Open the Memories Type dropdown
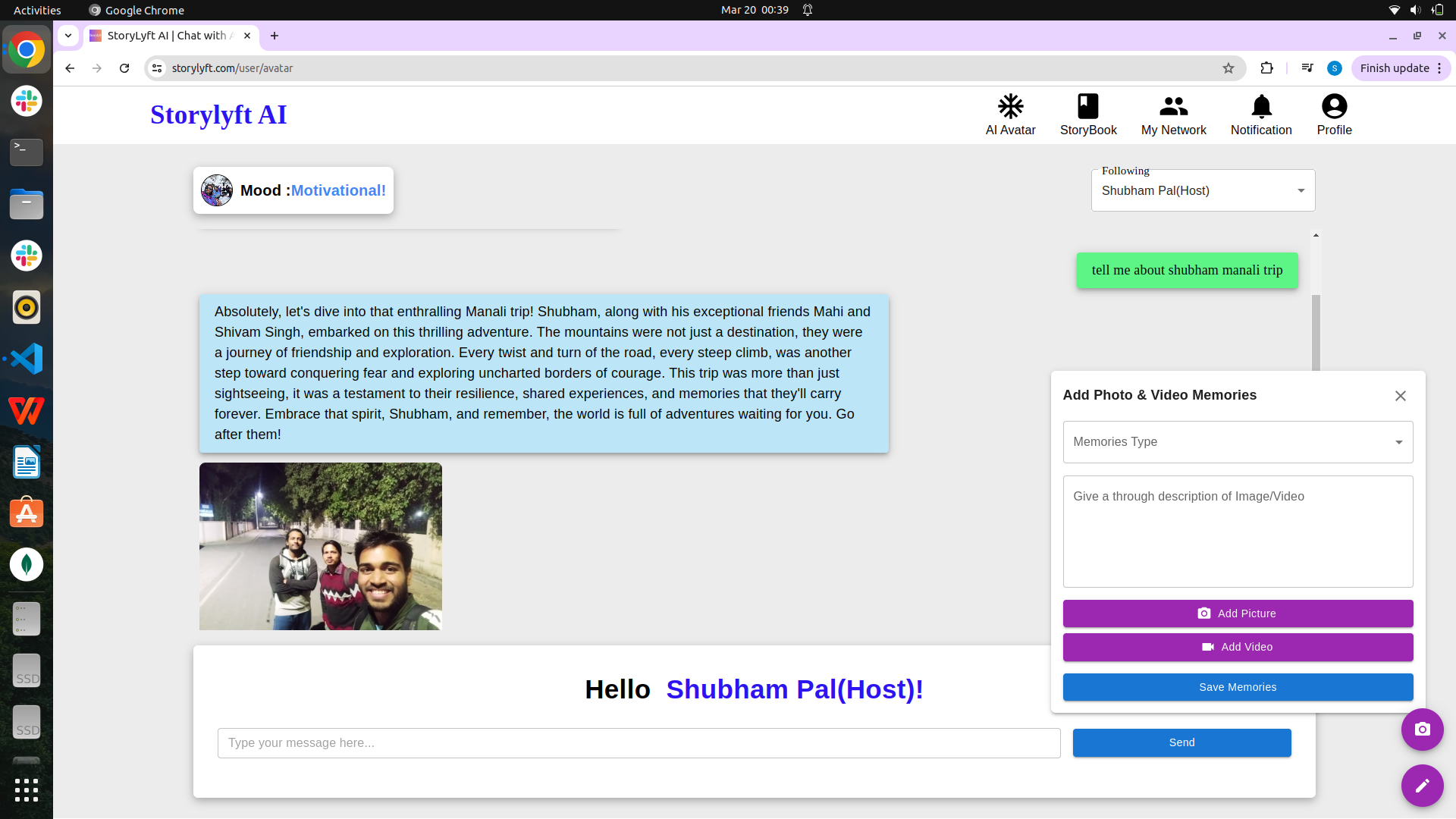Image resolution: width=1456 pixels, height=819 pixels. pyautogui.click(x=1237, y=442)
